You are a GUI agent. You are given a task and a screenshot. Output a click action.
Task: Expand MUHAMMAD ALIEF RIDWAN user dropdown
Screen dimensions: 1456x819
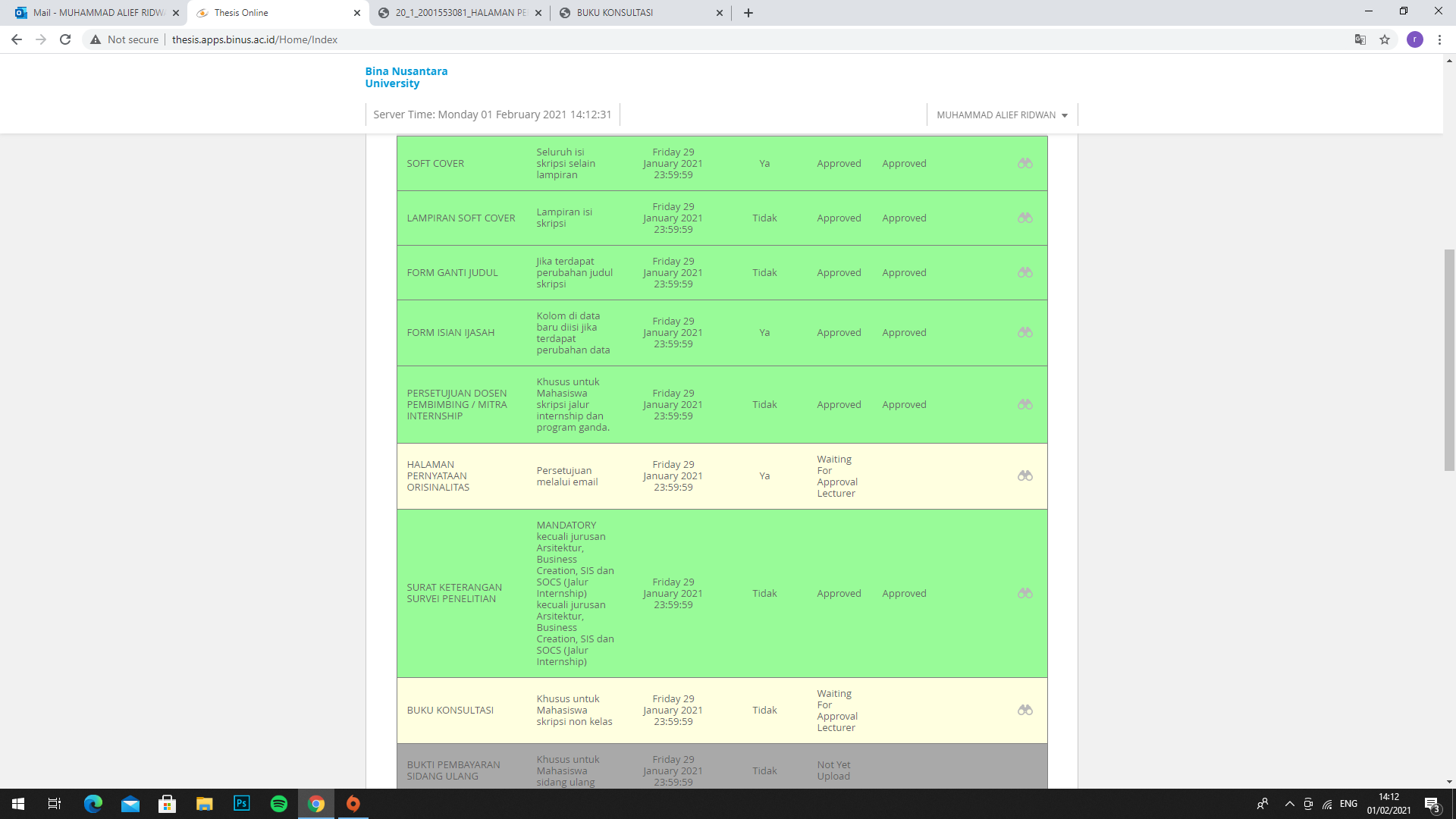tap(1002, 115)
